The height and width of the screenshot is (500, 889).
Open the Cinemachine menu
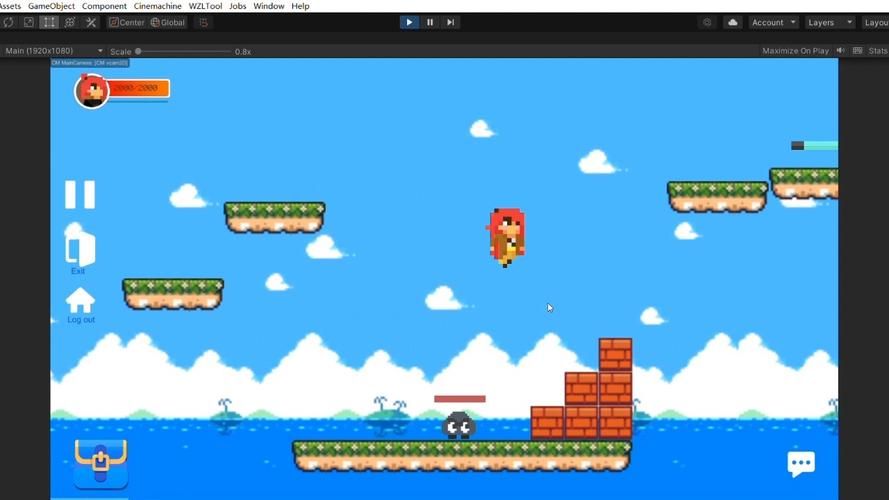click(158, 6)
